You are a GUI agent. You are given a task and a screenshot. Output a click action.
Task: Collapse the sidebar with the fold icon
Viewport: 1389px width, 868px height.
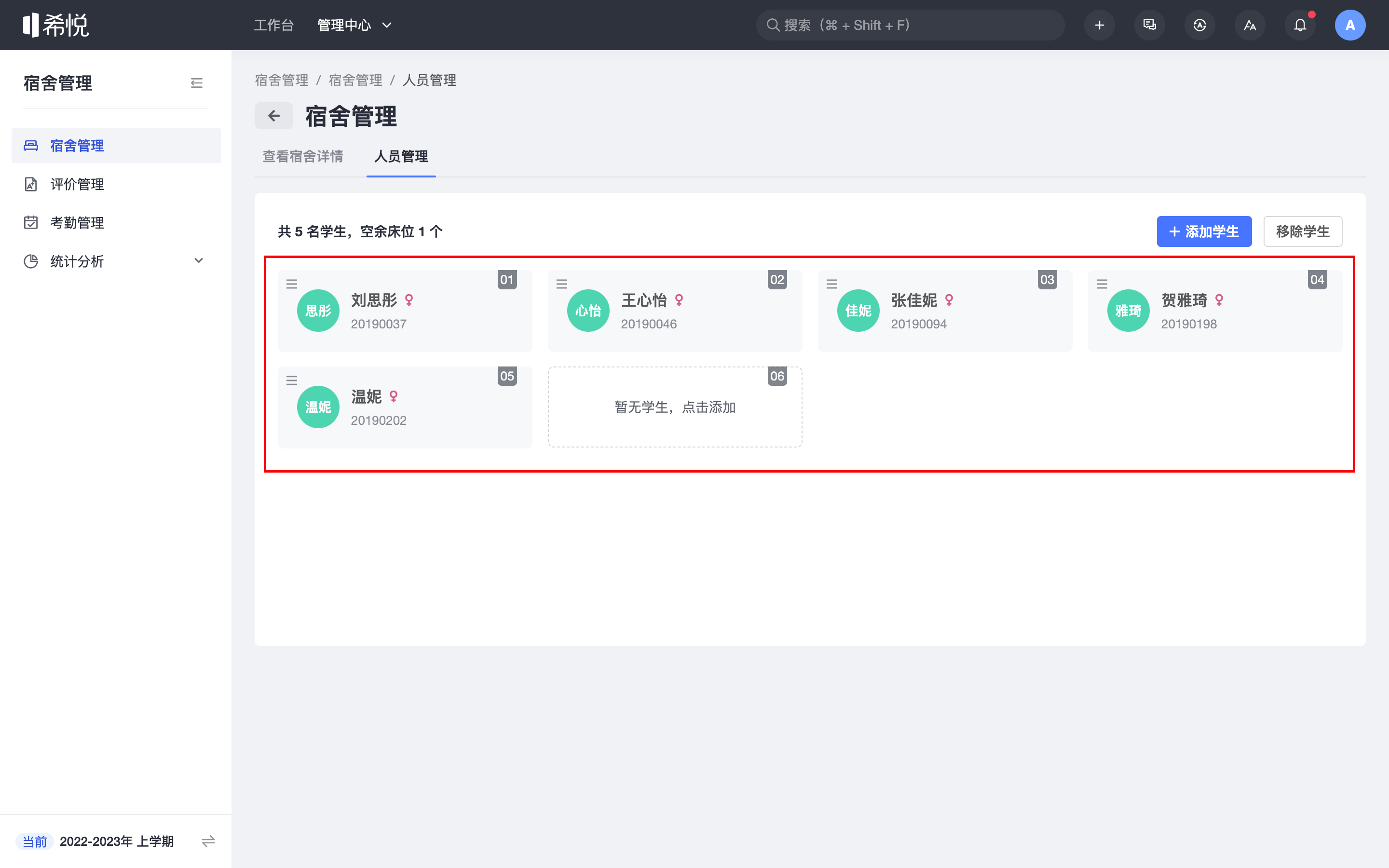click(x=197, y=83)
